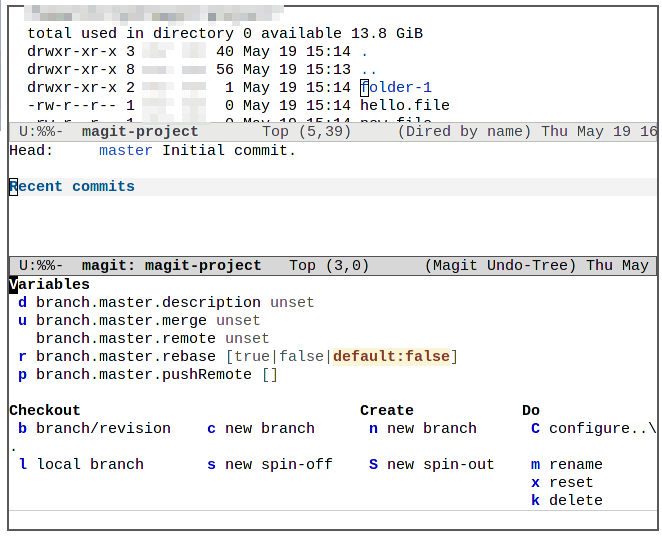This screenshot has width=662, height=537.
Task: Collapse the Recent commits section
Action: click(x=72, y=187)
